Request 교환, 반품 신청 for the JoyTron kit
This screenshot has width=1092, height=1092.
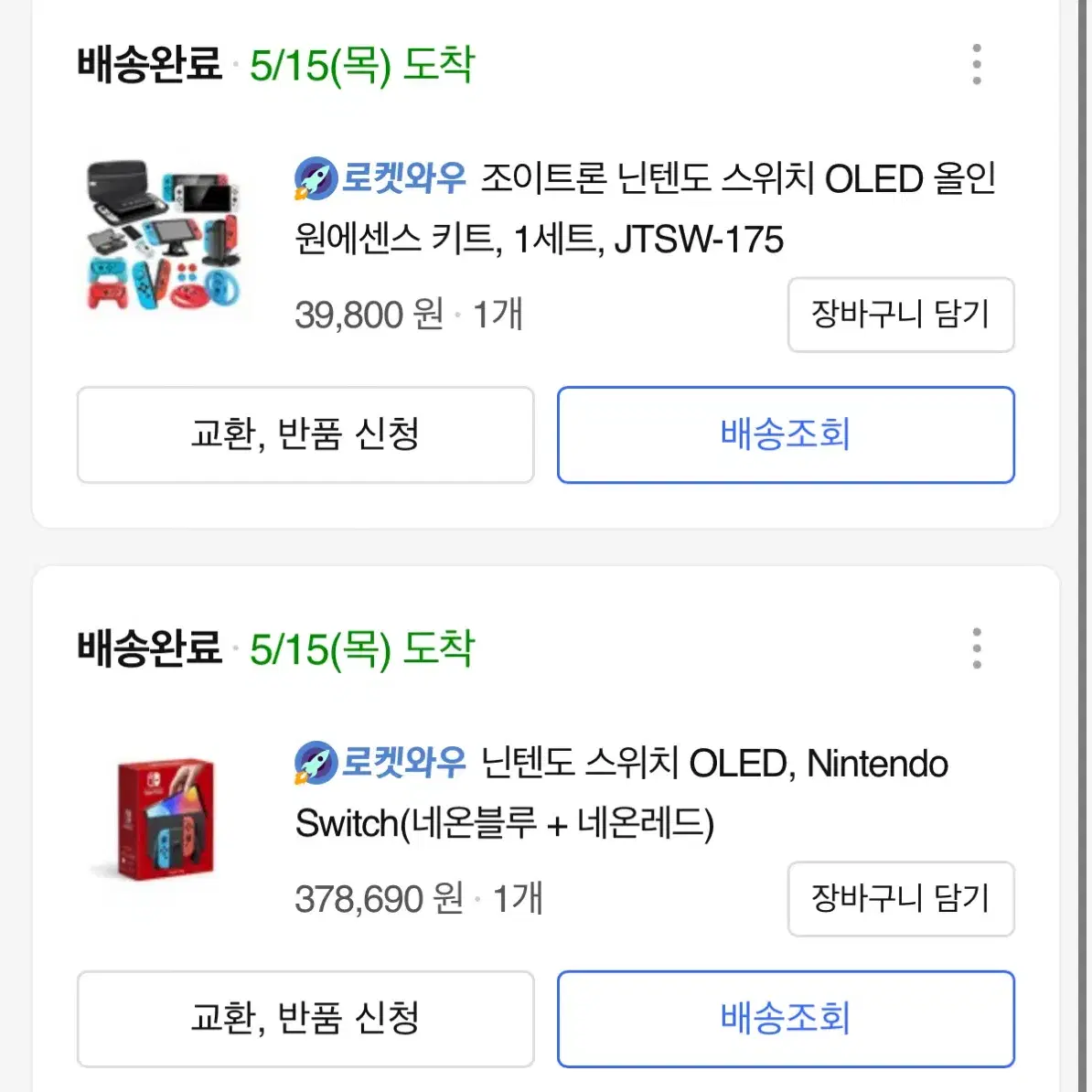[x=305, y=434]
